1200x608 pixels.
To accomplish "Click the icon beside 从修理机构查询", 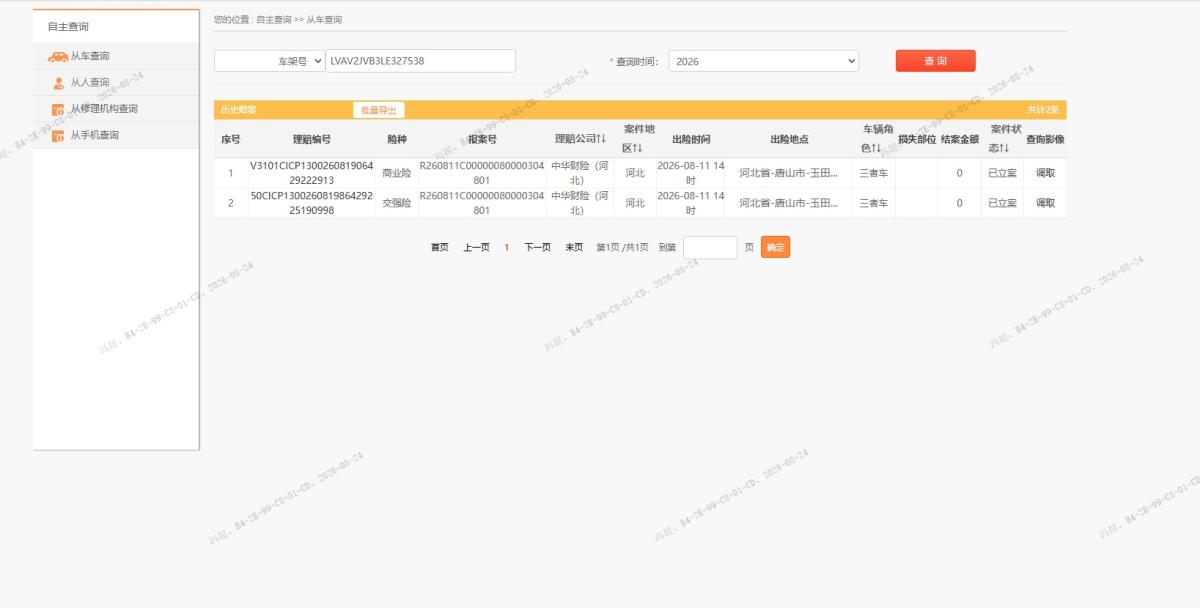I will coord(58,109).
